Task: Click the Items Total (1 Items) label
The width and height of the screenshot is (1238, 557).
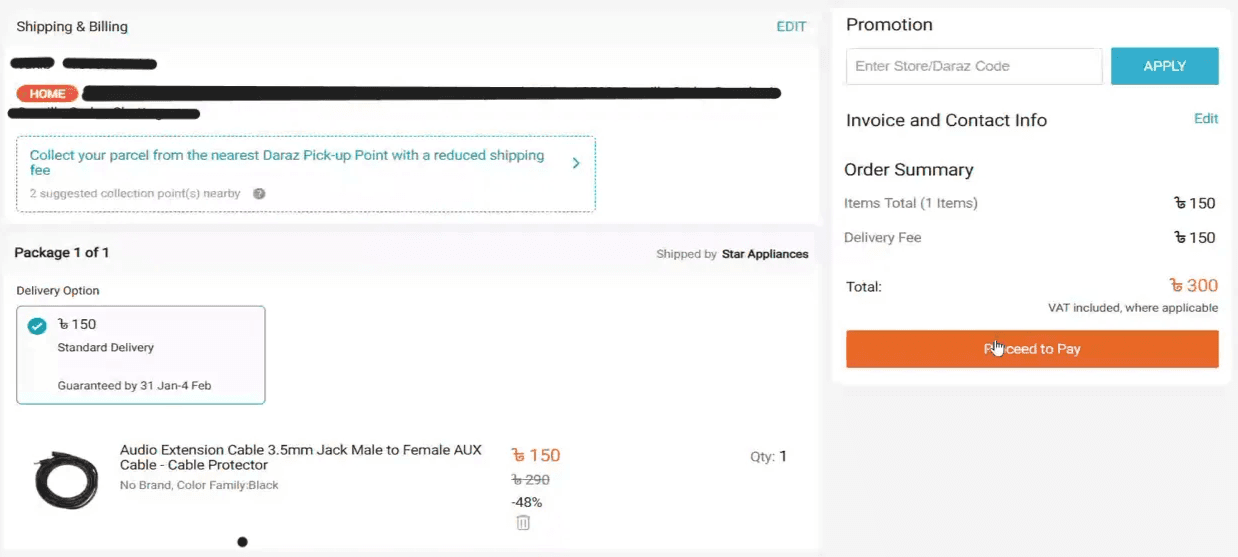Action: [x=911, y=203]
